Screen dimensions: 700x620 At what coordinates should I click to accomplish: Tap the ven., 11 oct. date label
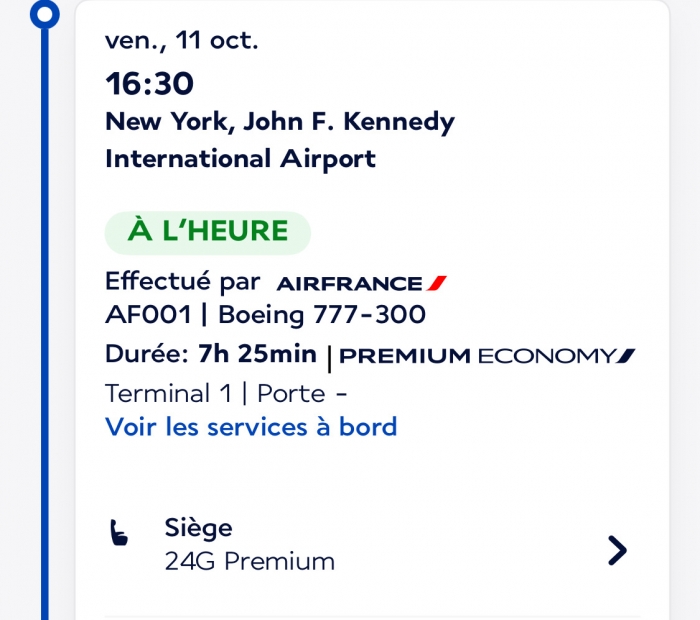(182, 41)
